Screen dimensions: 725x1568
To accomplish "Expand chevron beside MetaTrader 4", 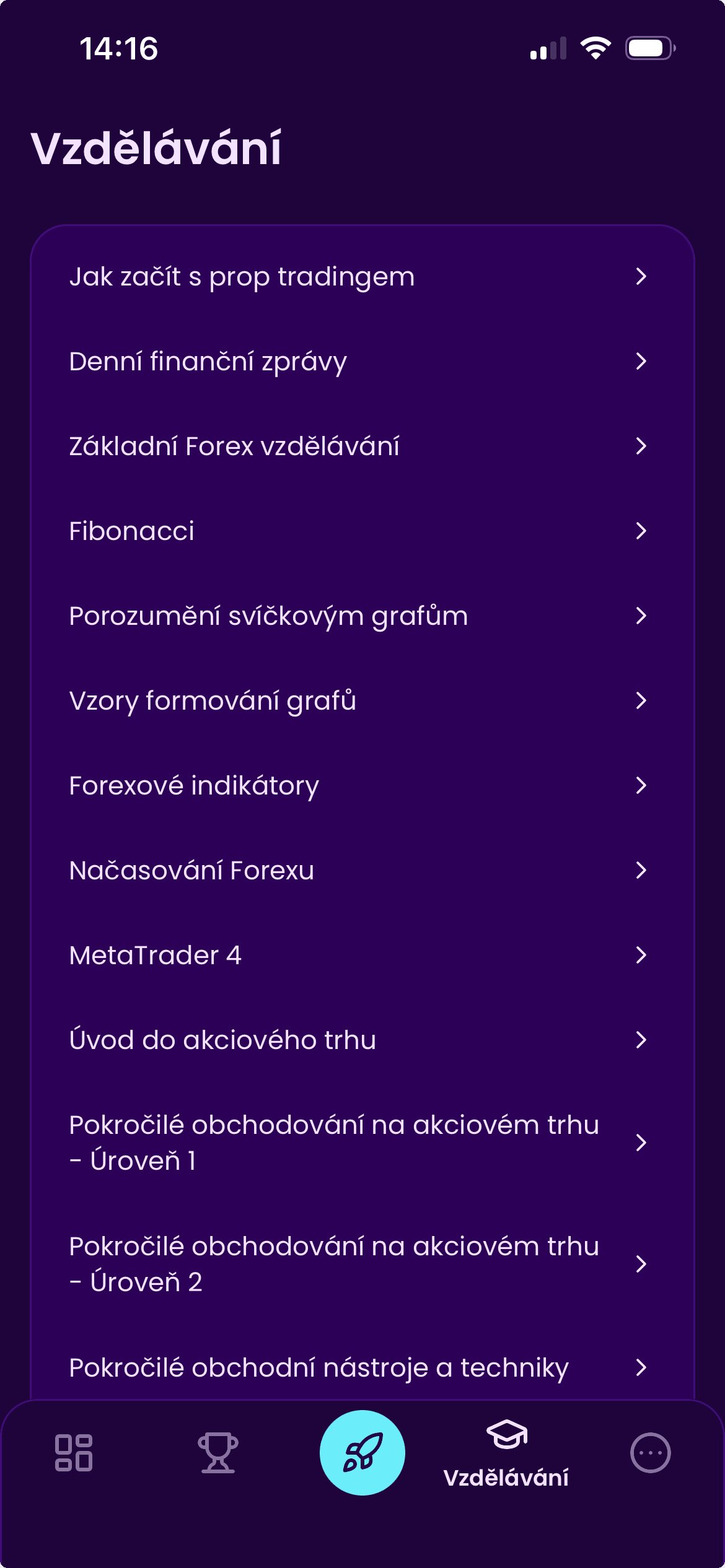I will click(x=641, y=955).
